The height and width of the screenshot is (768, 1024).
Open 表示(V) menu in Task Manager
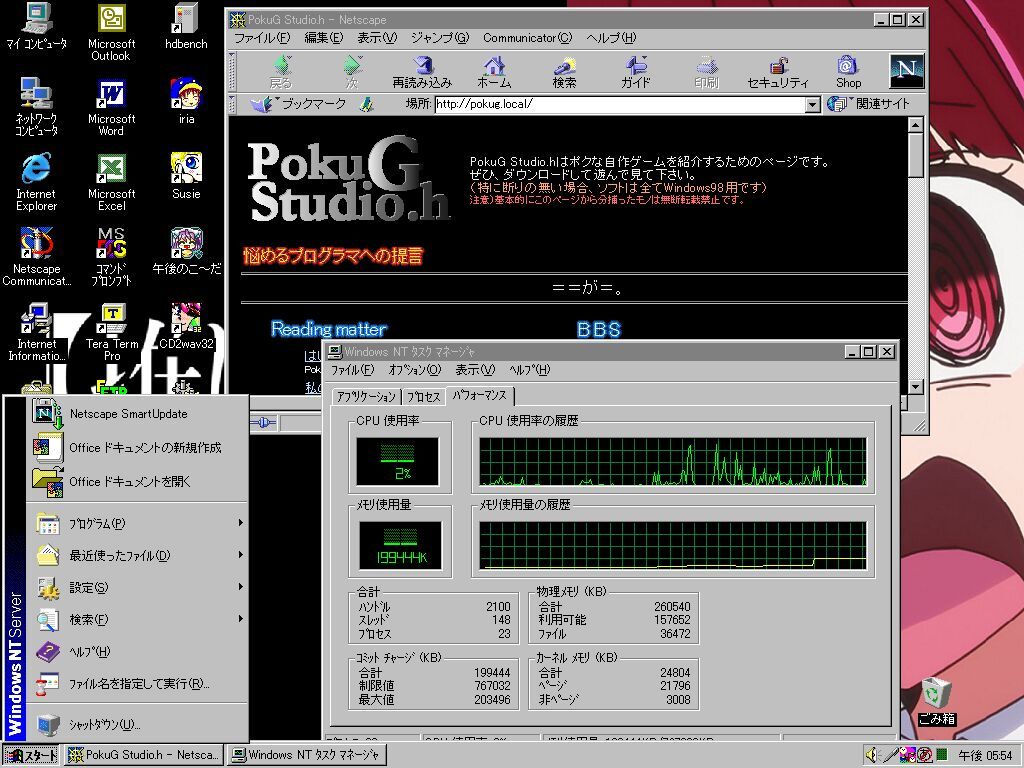coord(475,370)
